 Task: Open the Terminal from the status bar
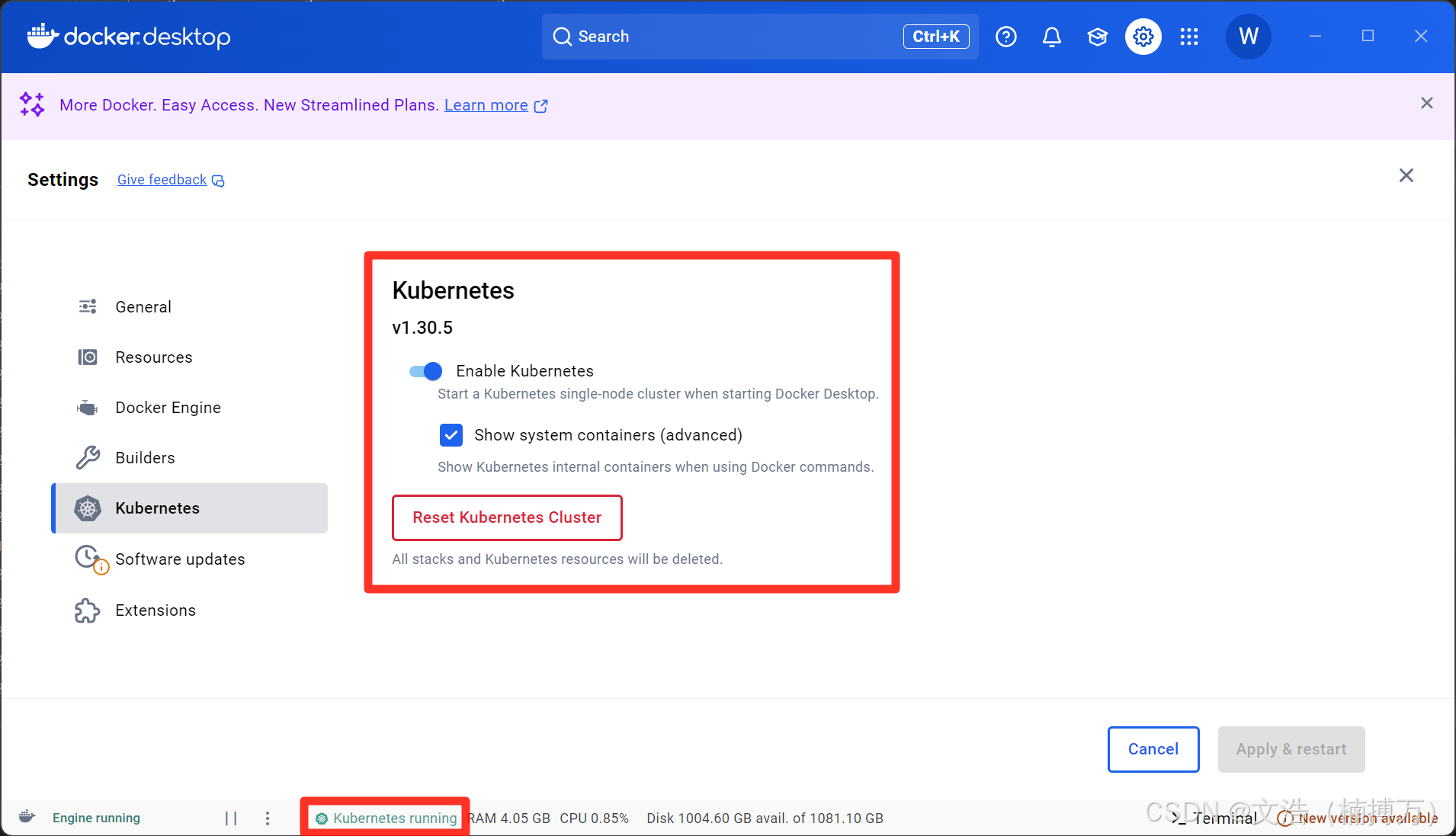coord(1214,818)
